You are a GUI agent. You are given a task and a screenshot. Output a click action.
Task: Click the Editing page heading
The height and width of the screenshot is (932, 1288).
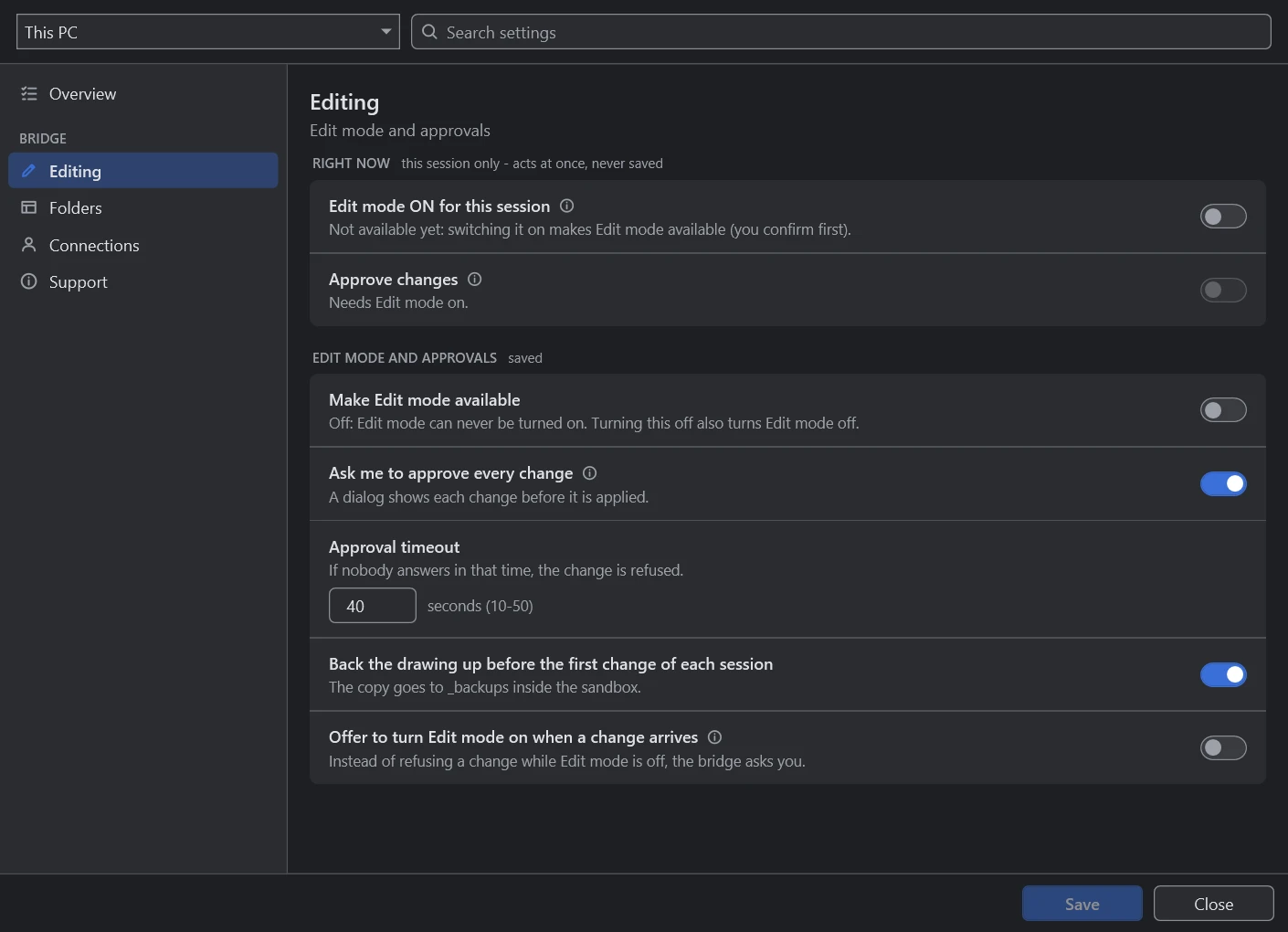[x=344, y=102]
